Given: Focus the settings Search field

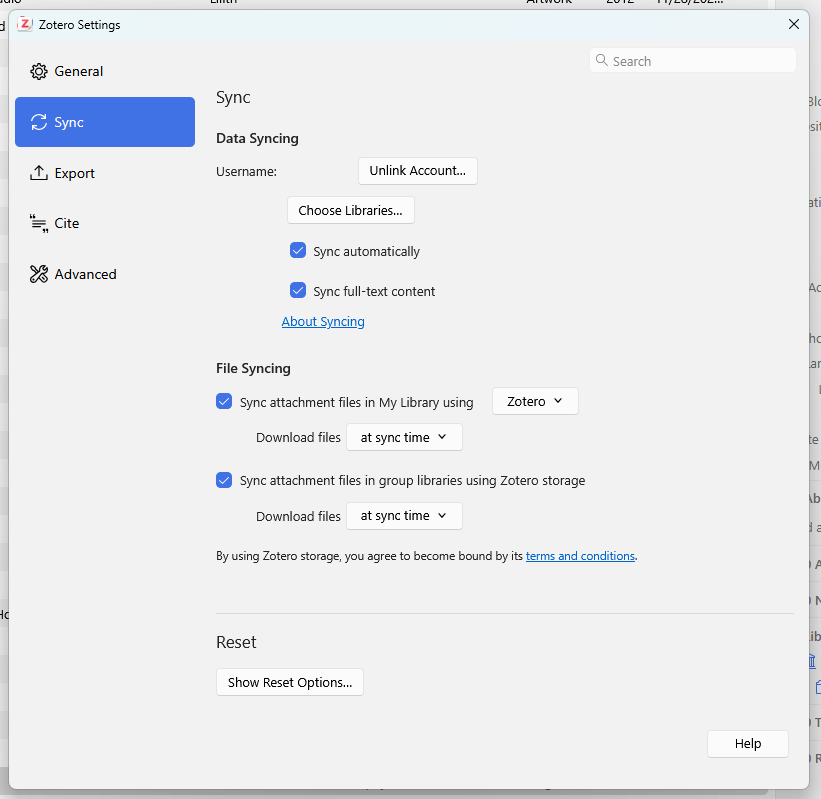Looking at the screenshot, I should [x=700, y=61].
